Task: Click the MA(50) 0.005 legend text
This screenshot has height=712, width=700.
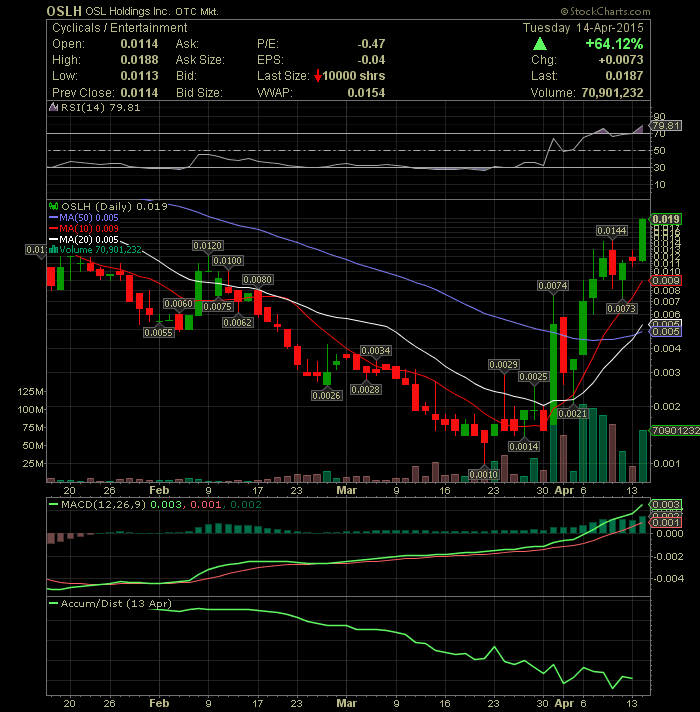Action: coord(89,218)
